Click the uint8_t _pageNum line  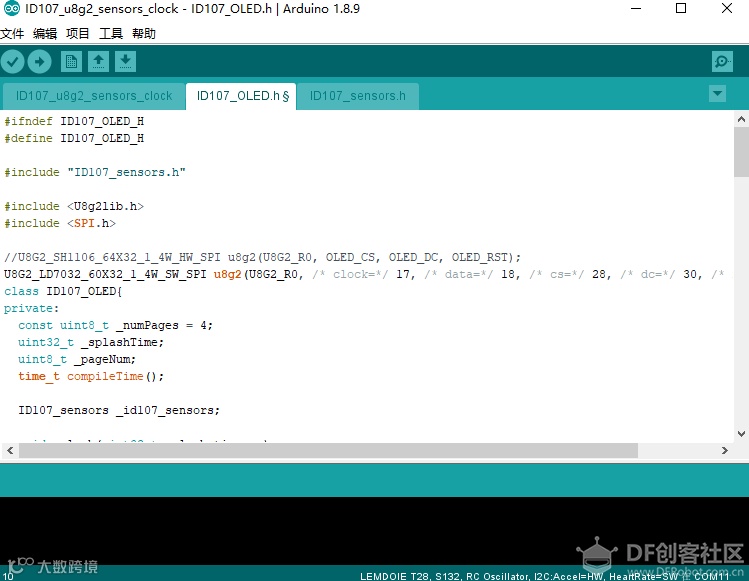coord(77,359)
